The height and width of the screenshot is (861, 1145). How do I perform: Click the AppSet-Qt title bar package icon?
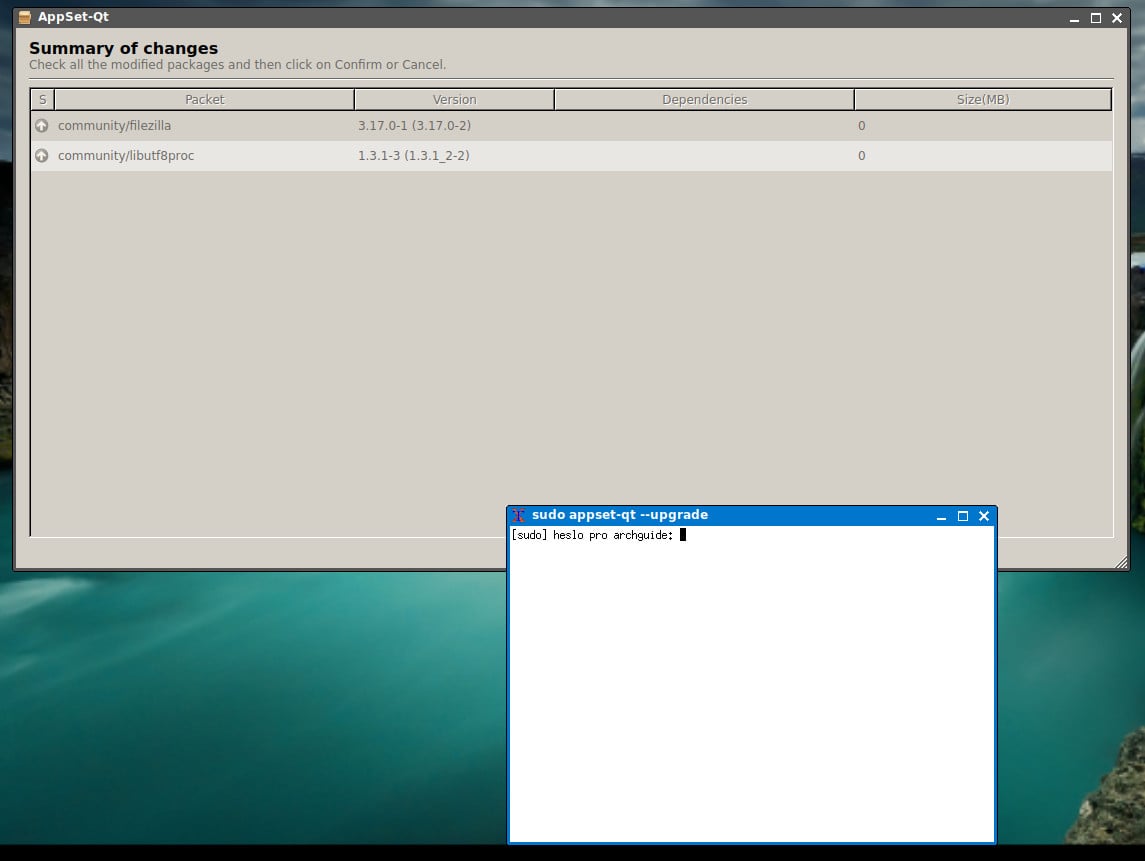pyautogui.click(x=25, y=18)
